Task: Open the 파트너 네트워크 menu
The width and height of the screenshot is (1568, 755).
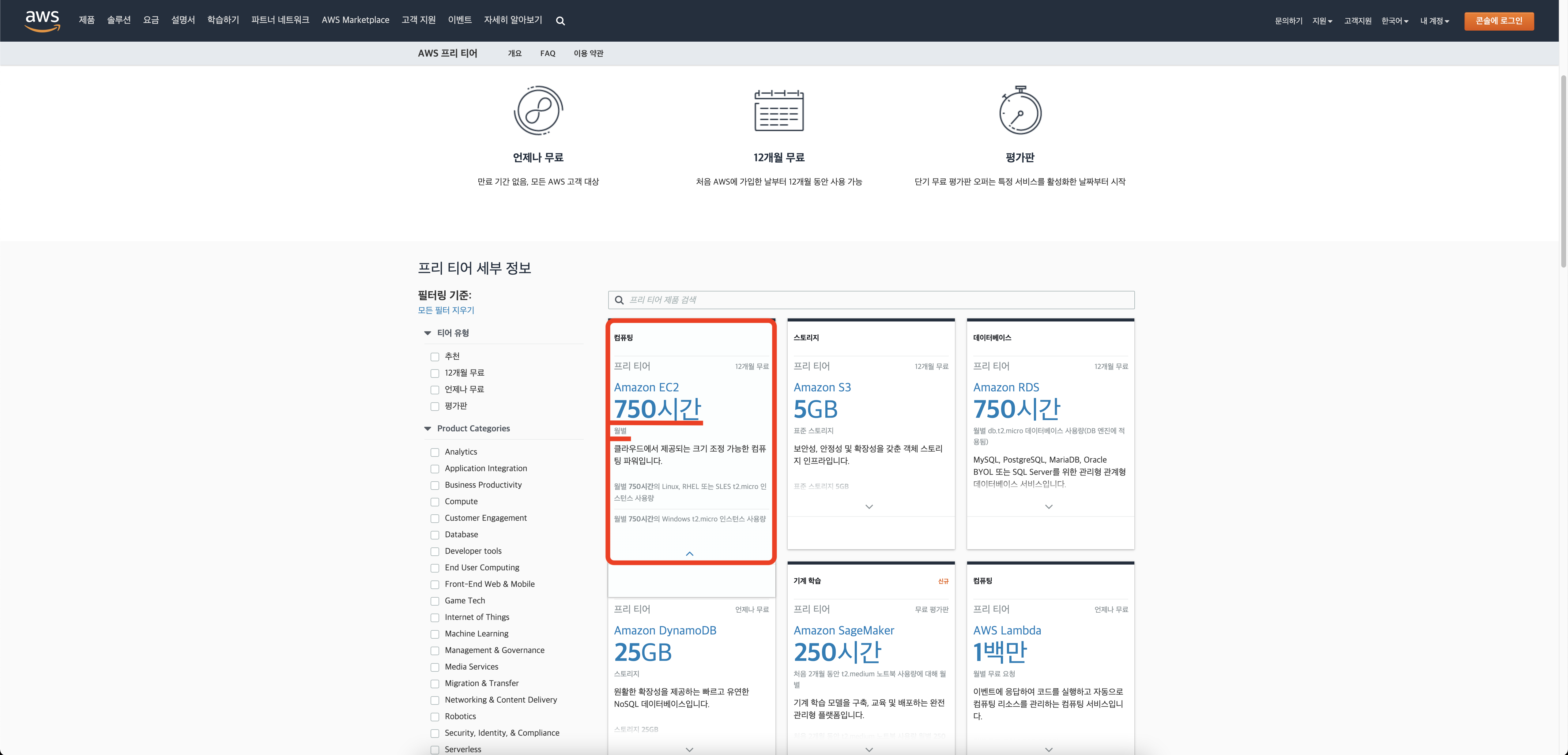Action: (280, 20)
